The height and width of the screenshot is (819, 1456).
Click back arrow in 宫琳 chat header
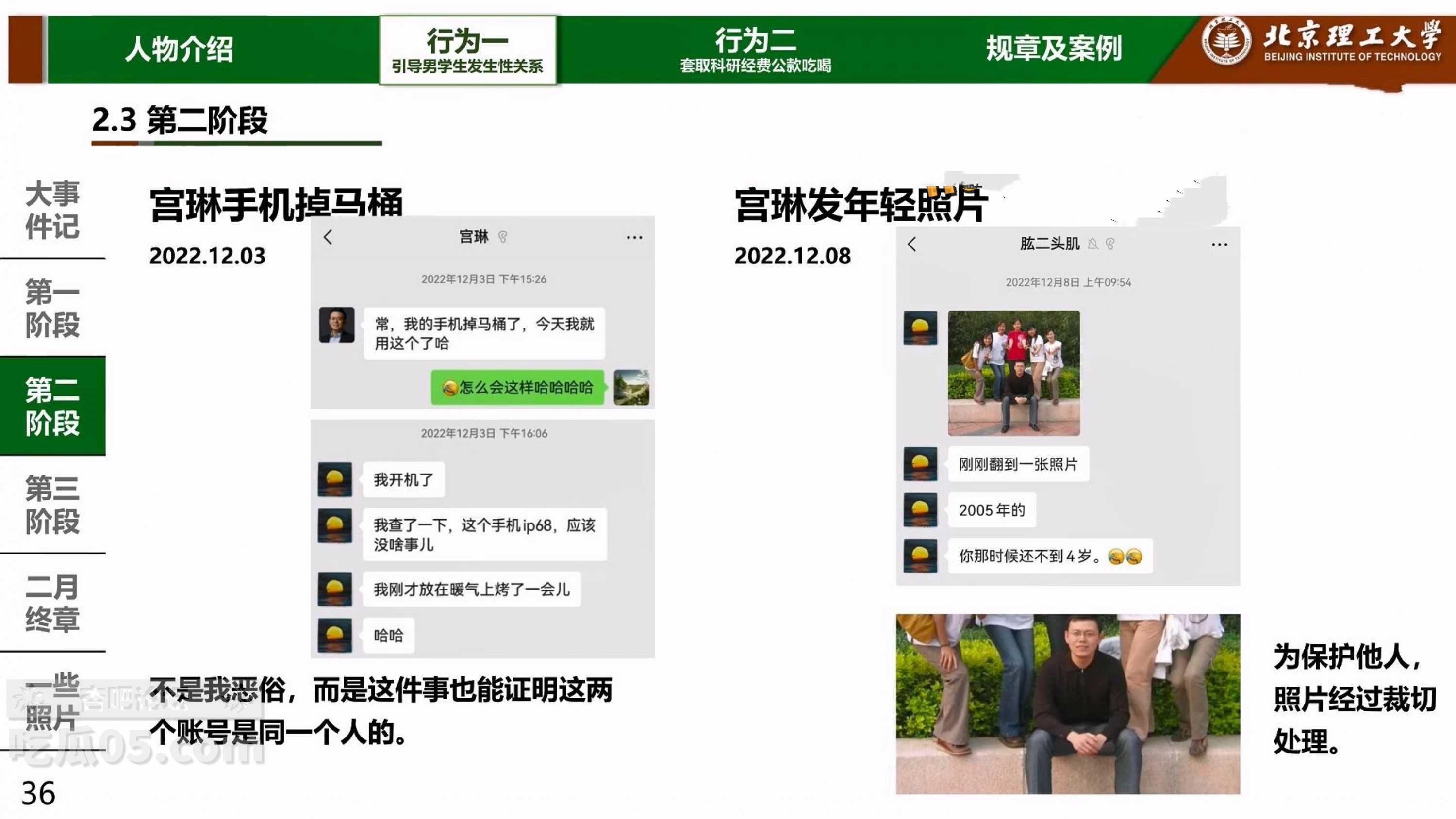point(328,237)
